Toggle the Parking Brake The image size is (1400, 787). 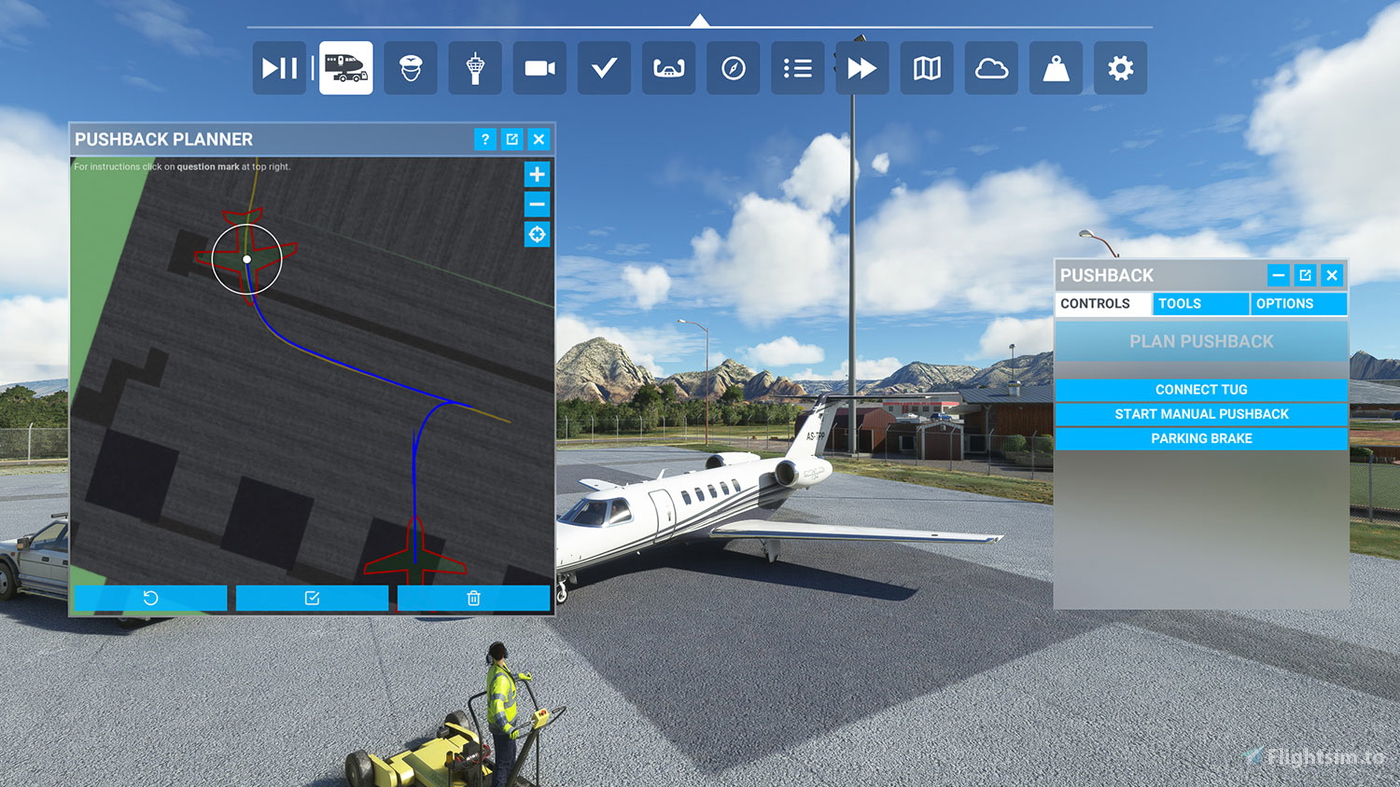1200,438
